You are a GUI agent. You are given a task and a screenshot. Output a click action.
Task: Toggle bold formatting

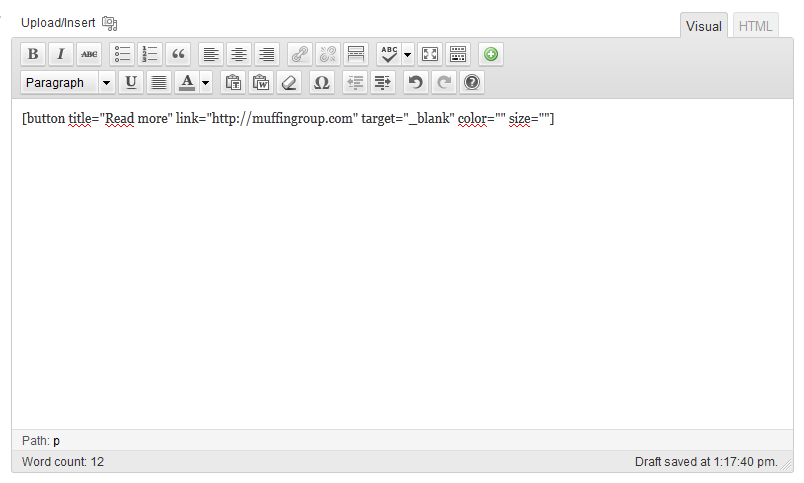[33, 54]
